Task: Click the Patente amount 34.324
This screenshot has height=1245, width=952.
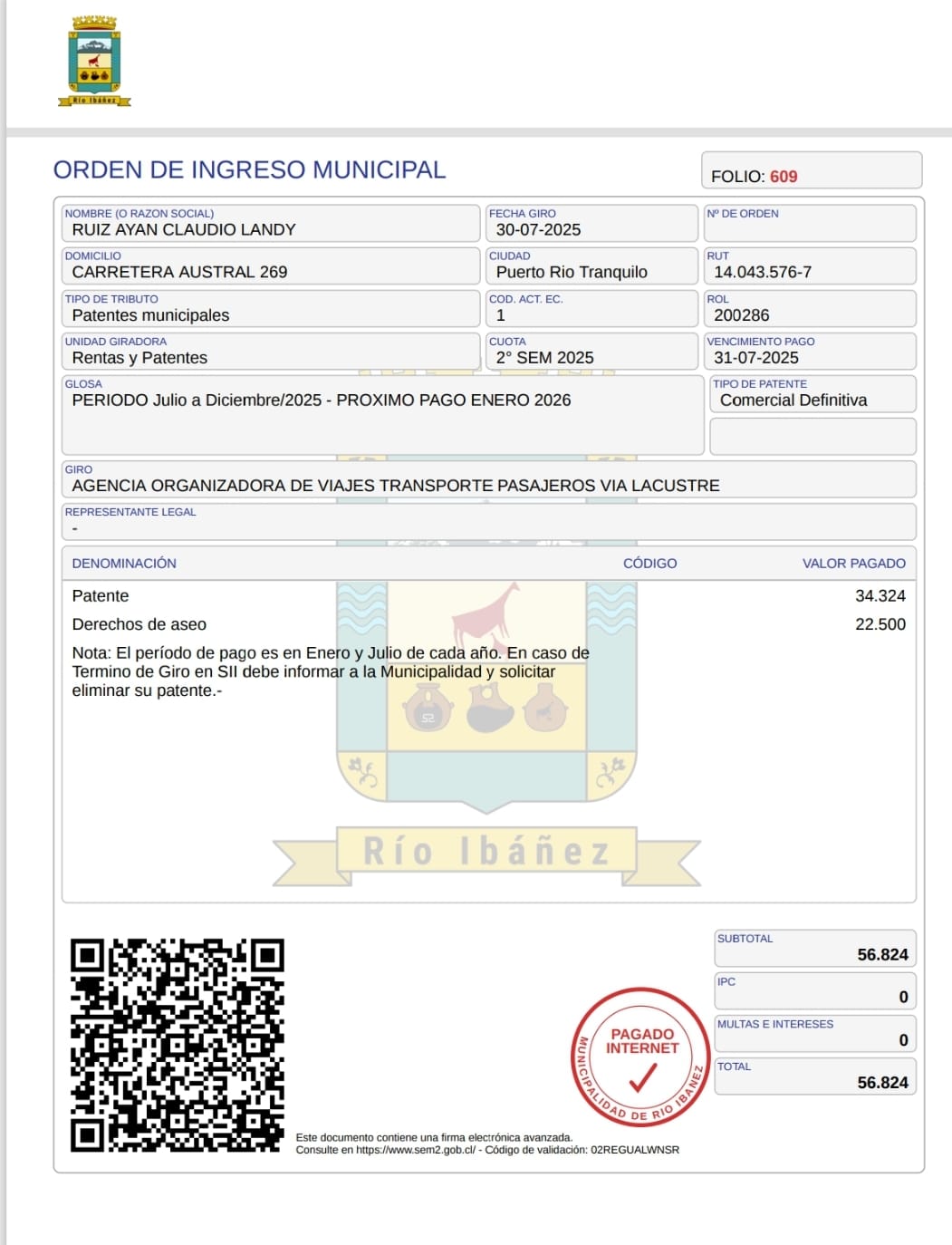Action: click(x=880, y=596)
